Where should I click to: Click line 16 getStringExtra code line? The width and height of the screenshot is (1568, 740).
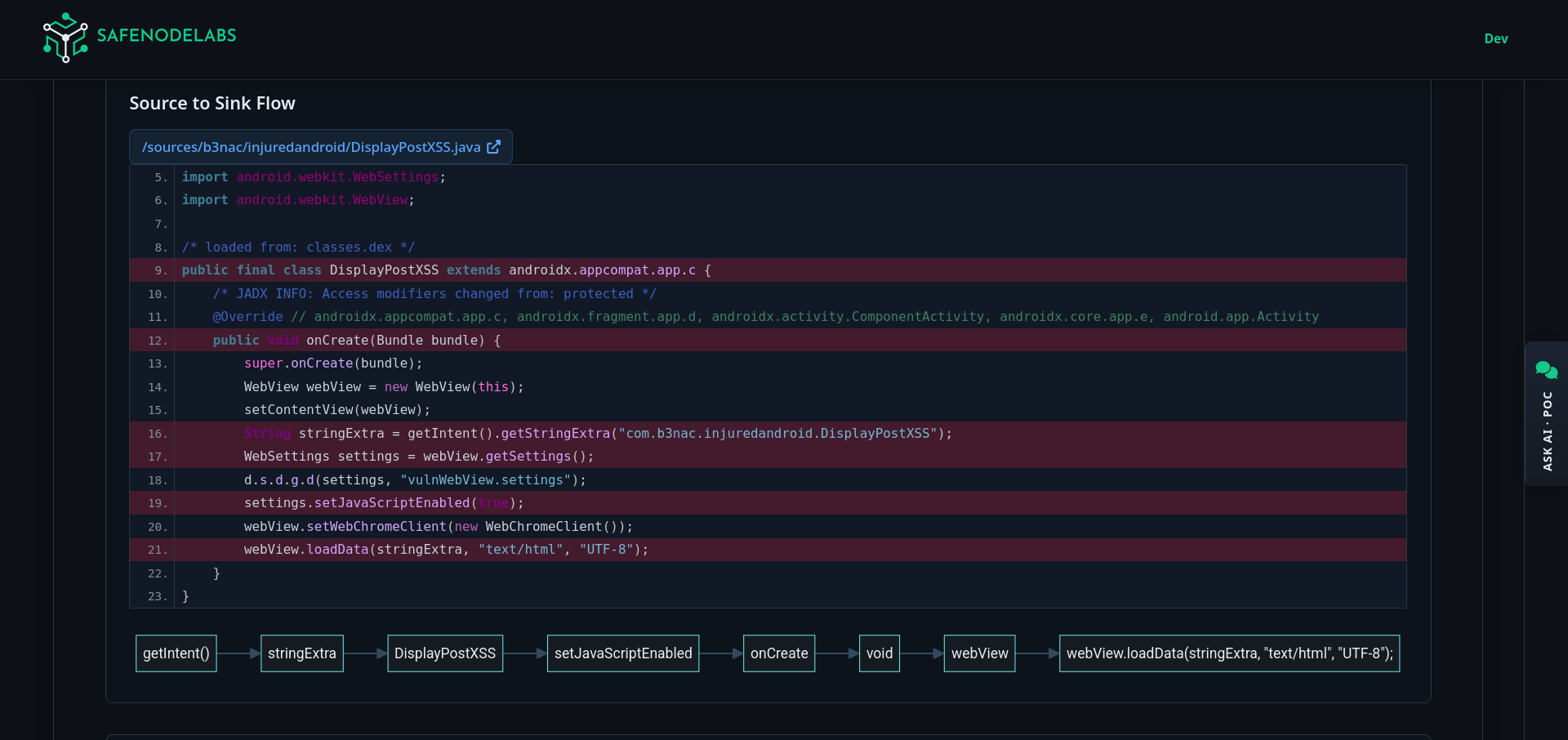598,434
